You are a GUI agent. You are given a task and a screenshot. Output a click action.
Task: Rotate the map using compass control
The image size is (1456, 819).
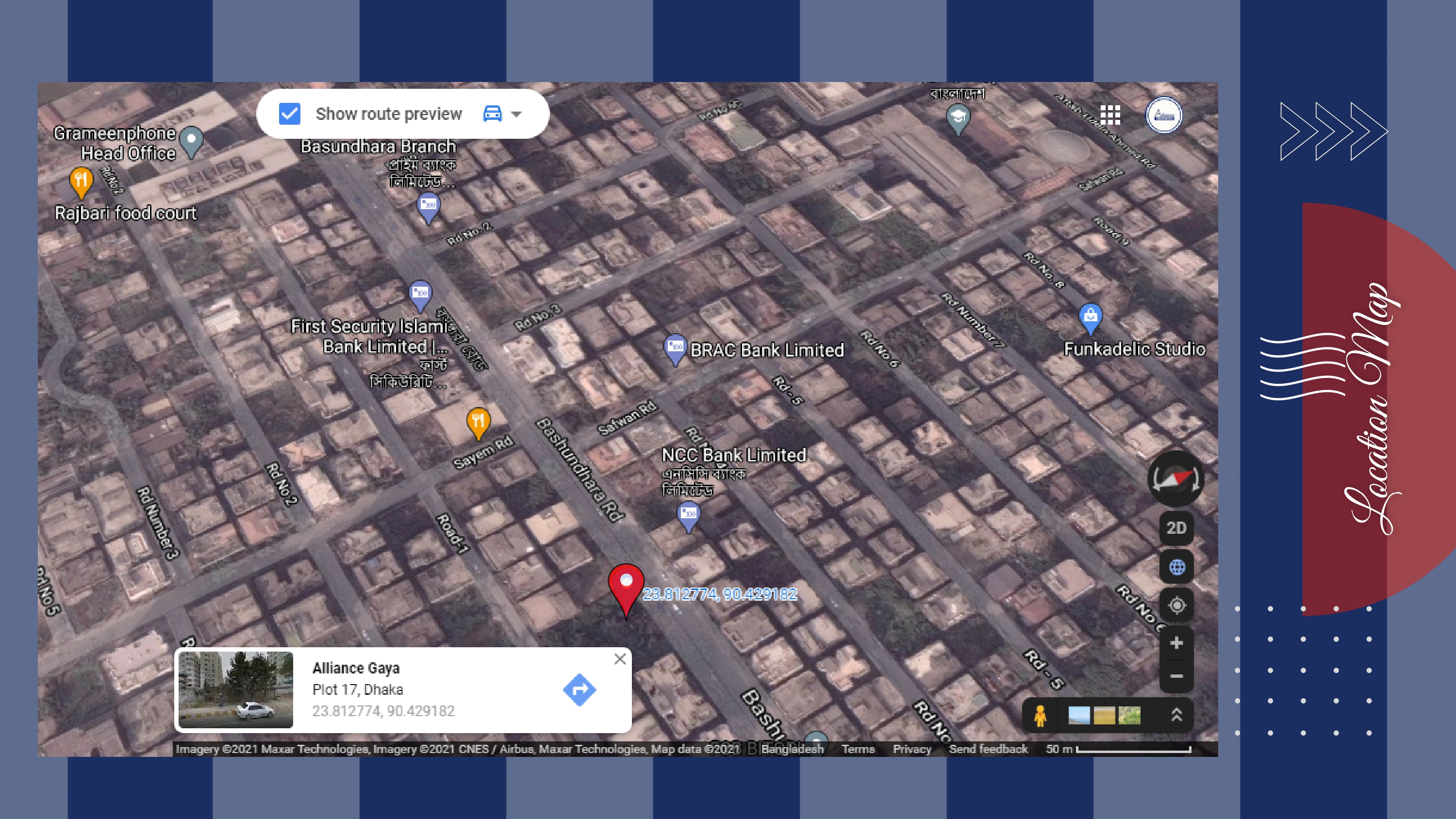1175,479
